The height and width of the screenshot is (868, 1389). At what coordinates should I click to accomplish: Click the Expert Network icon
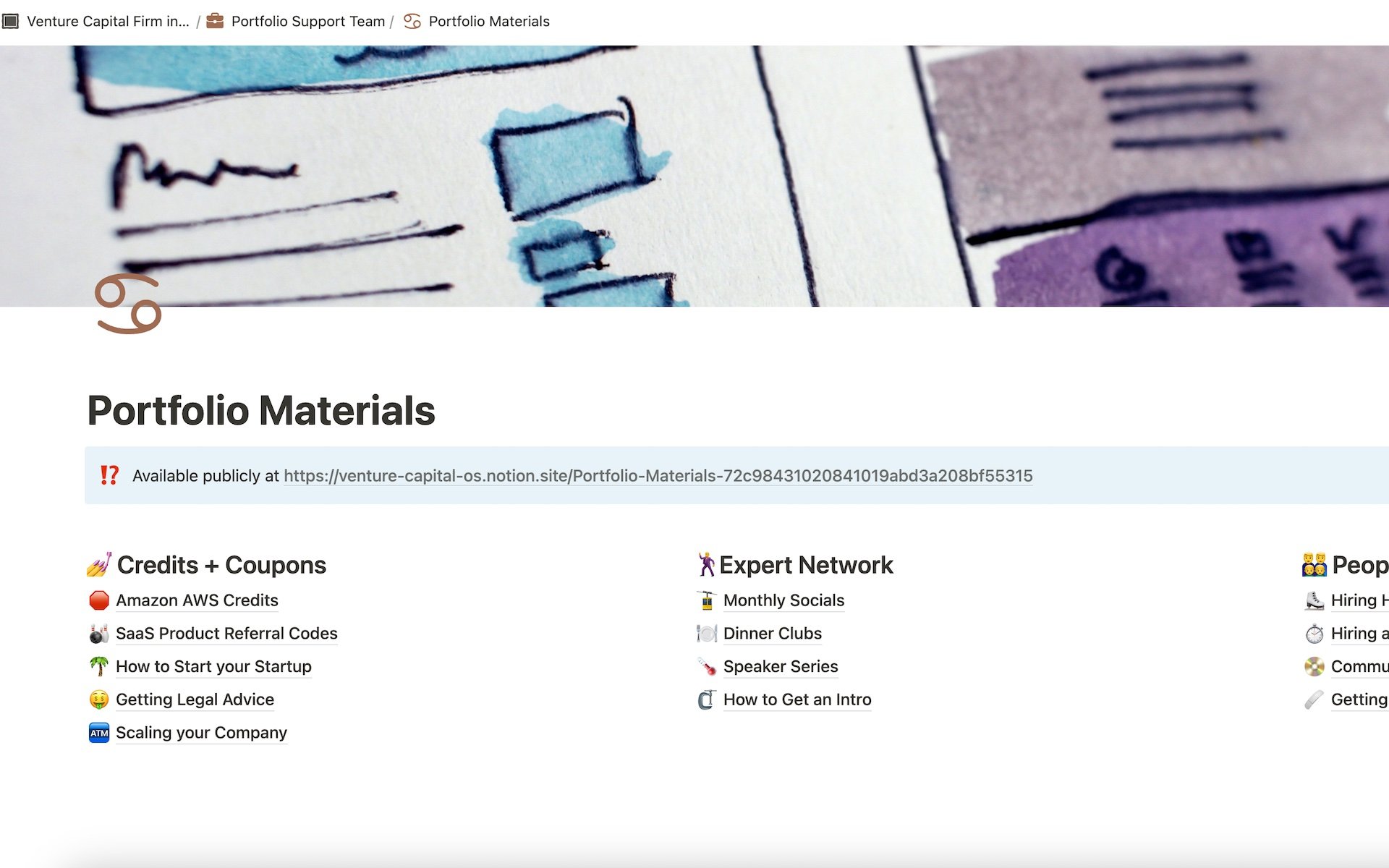click(x=706, y=564)
